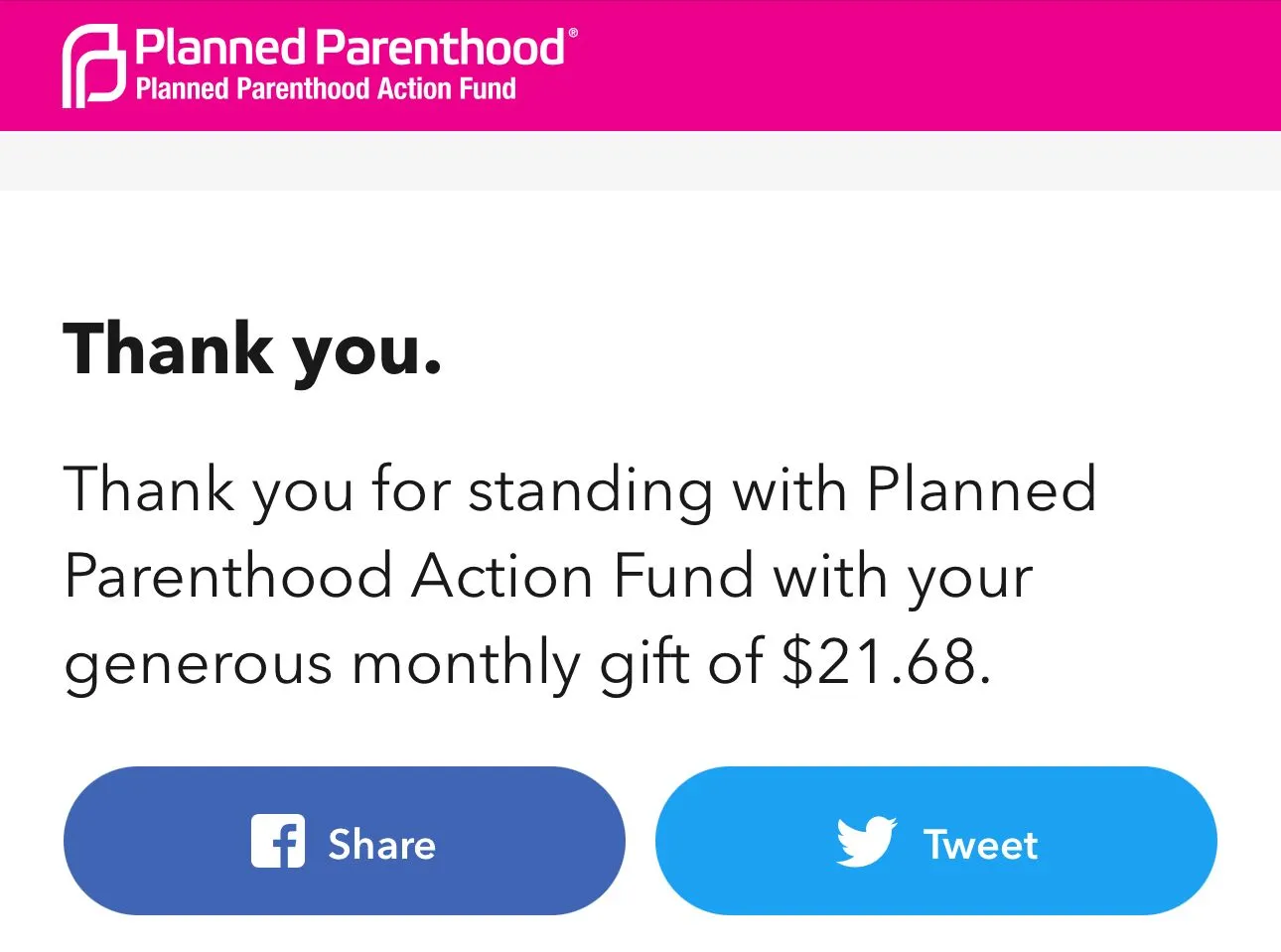Click "Parenthood" in the confirmation paragraph body

point(227,576)
